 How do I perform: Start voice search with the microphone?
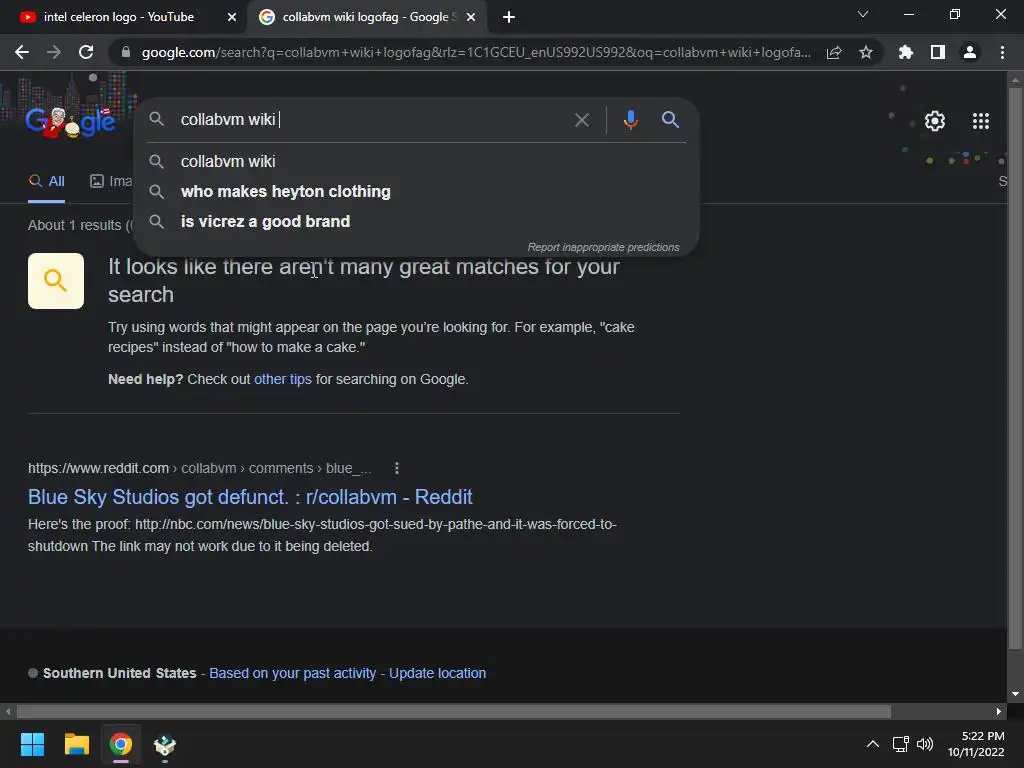pyautogui.click(x=630, y=120)
